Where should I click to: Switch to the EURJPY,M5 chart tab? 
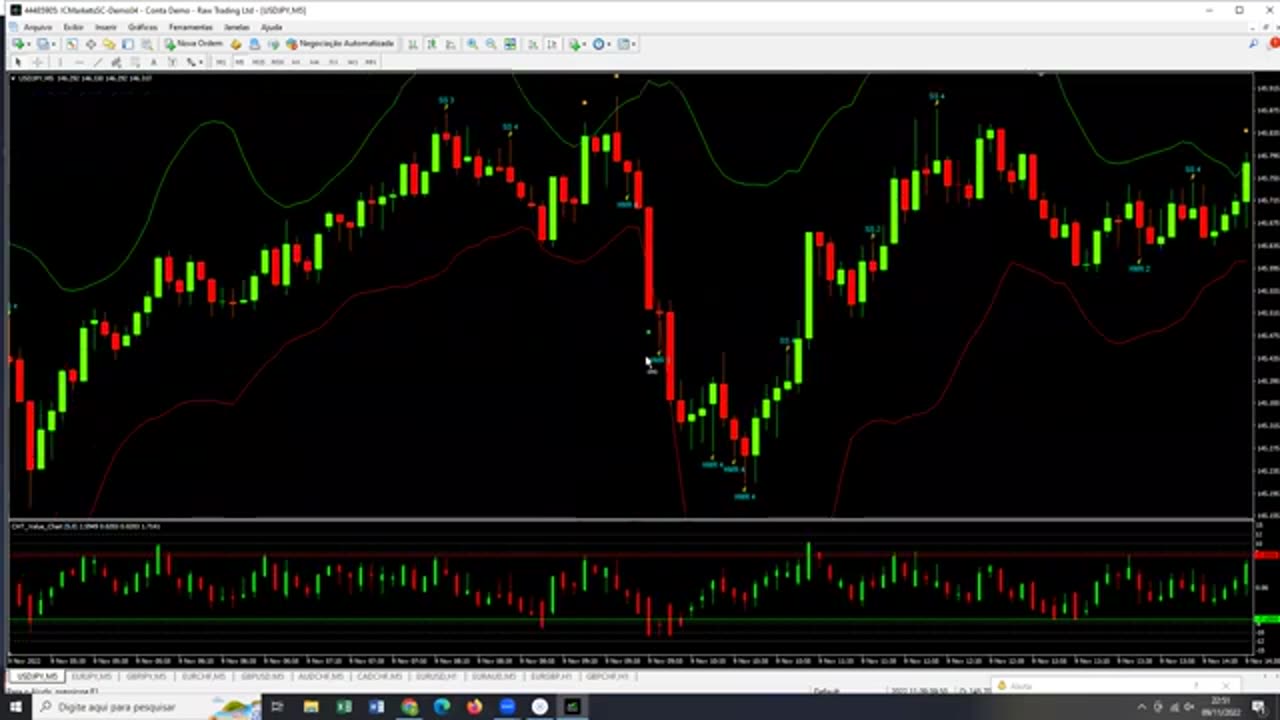91,677
